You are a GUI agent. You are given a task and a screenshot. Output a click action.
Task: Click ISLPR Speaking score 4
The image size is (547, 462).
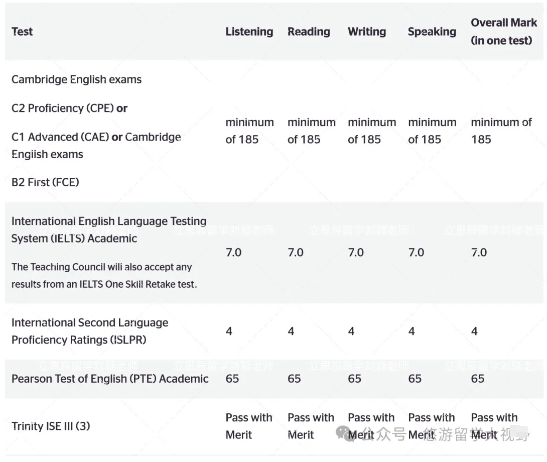point(412,331)
